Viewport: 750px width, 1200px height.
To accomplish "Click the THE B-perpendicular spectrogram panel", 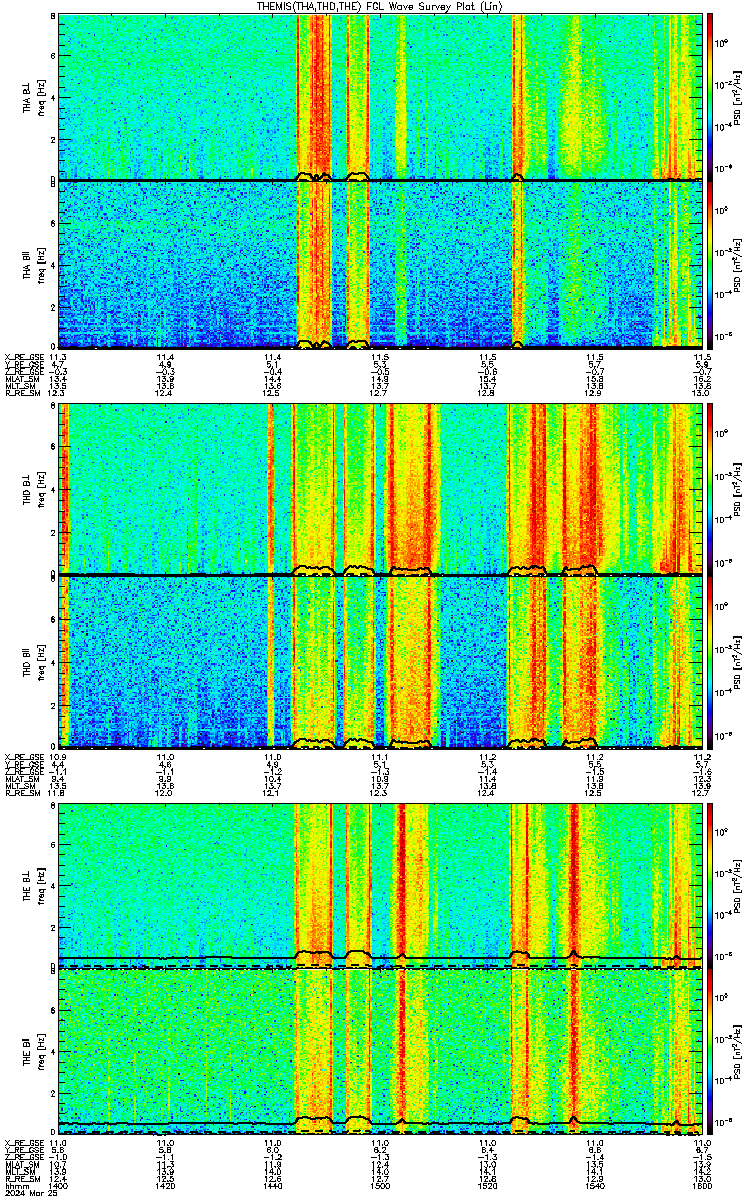I will coord(381,885).
